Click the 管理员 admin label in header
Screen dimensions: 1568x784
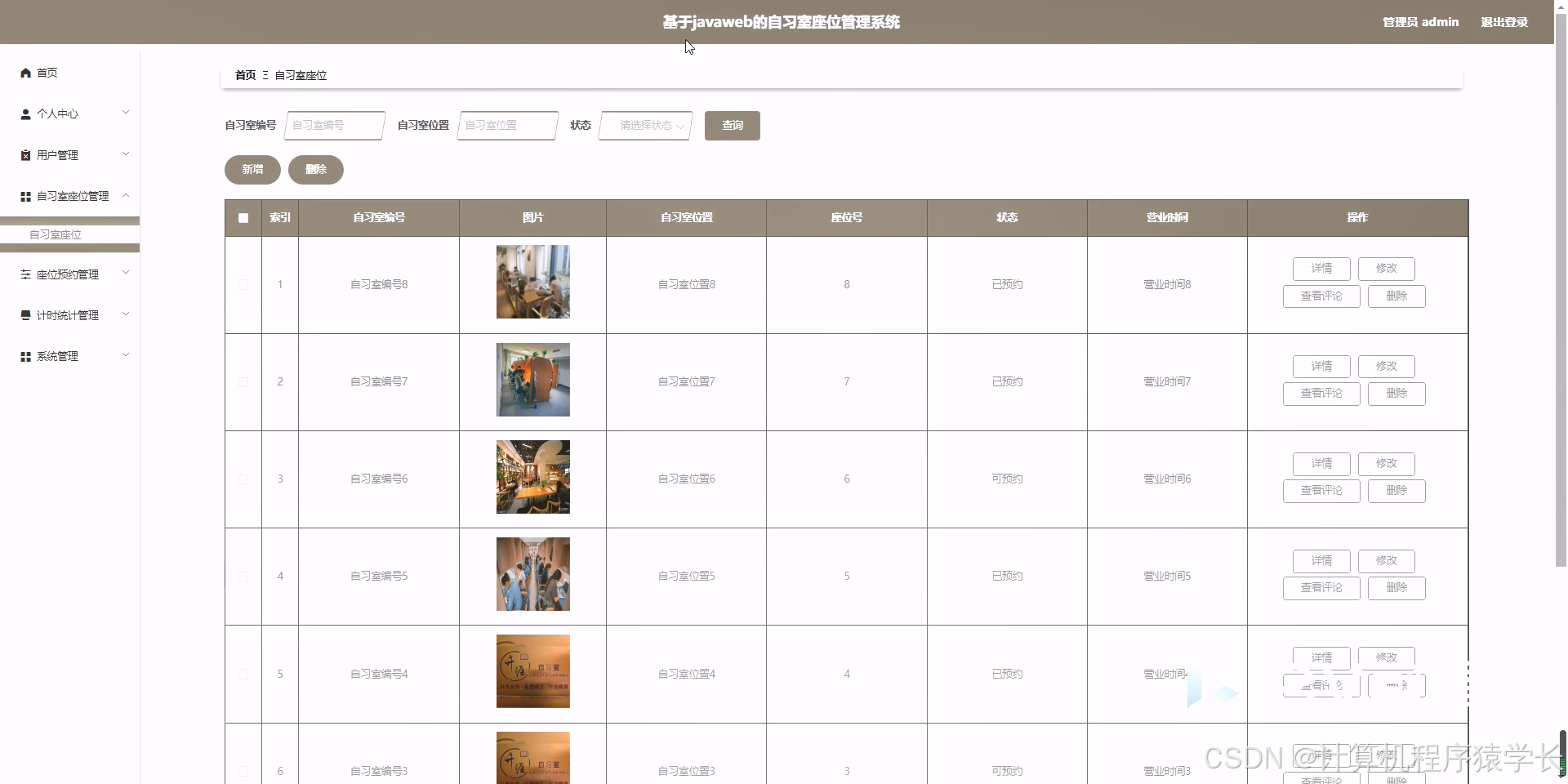[1420, 22]
